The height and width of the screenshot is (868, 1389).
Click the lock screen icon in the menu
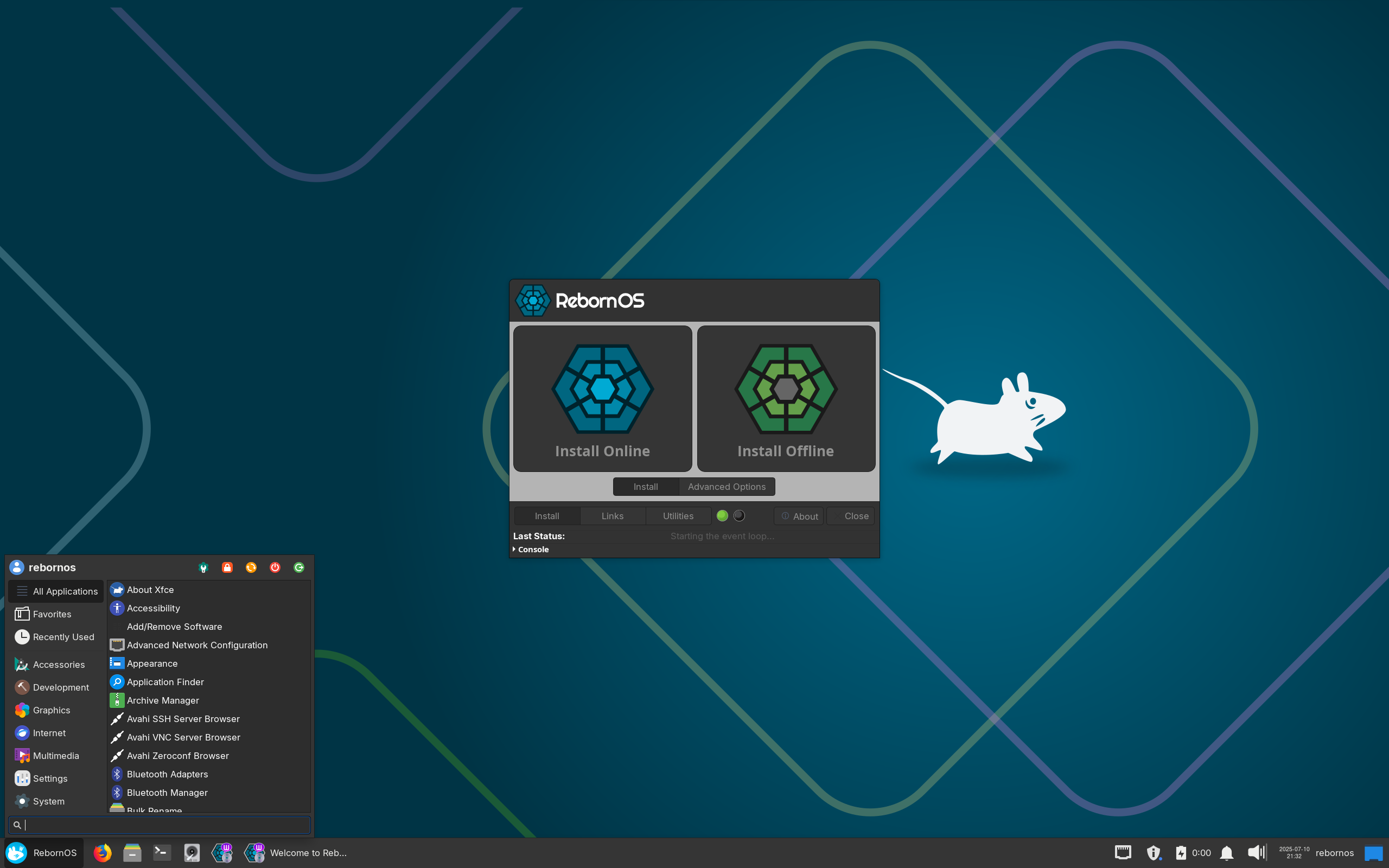click(x=227, y=567)
